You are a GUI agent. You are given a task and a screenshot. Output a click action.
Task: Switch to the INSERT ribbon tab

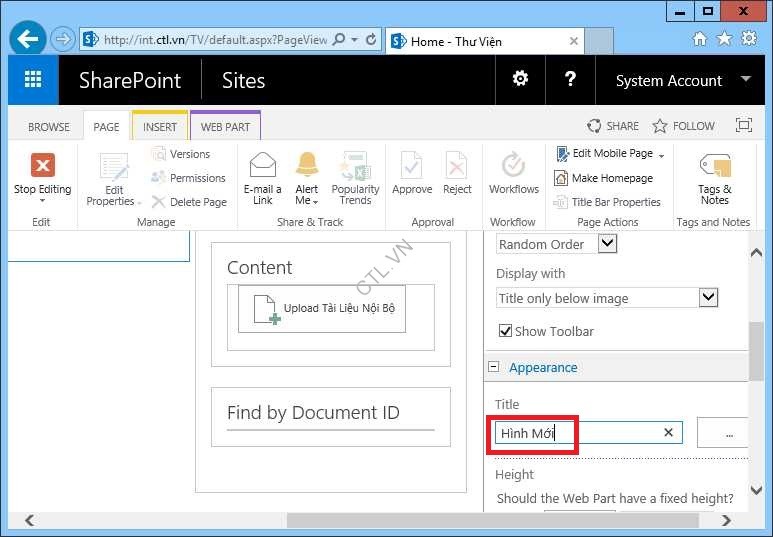tap(159, 127)
